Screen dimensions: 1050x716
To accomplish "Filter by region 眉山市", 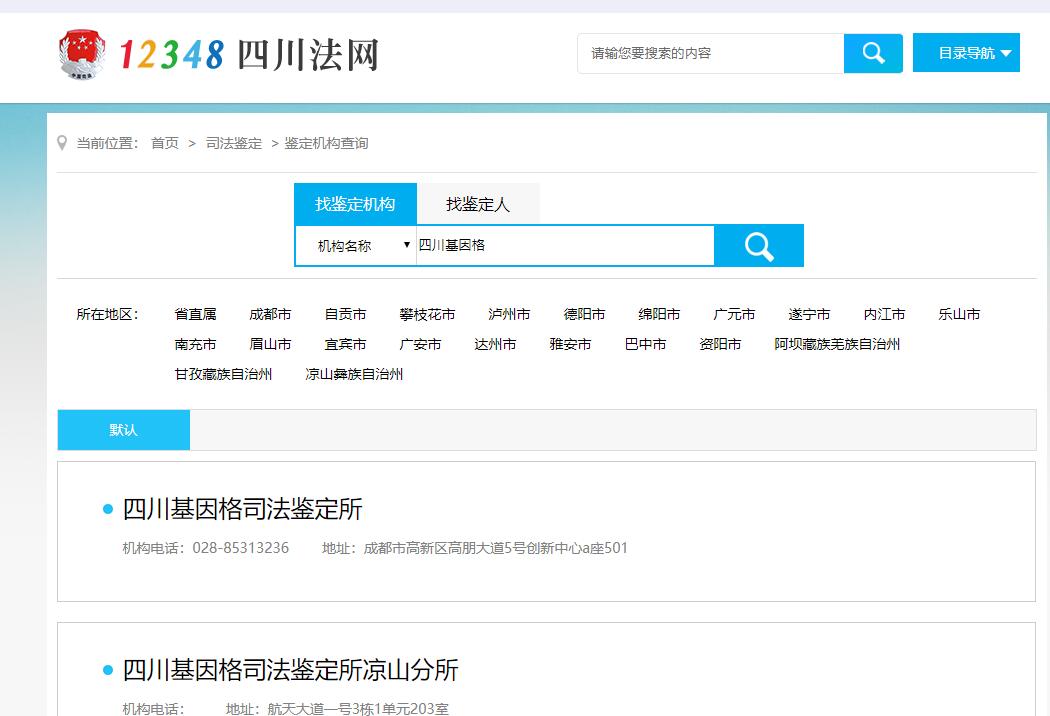I will [271, 344].
